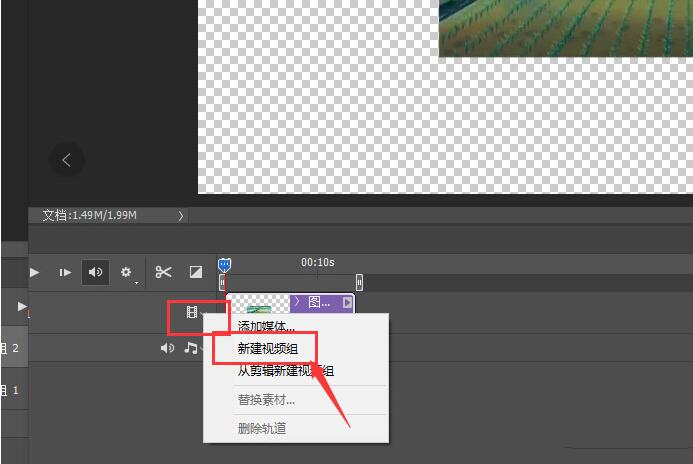
Task: Open the music note audio menu
Action: point(191,348)
